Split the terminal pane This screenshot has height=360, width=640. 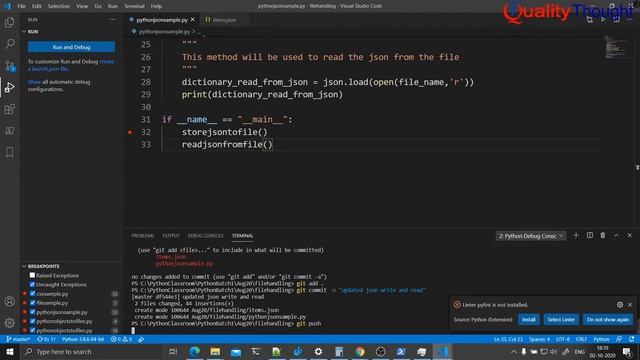(x=590, y=236)
